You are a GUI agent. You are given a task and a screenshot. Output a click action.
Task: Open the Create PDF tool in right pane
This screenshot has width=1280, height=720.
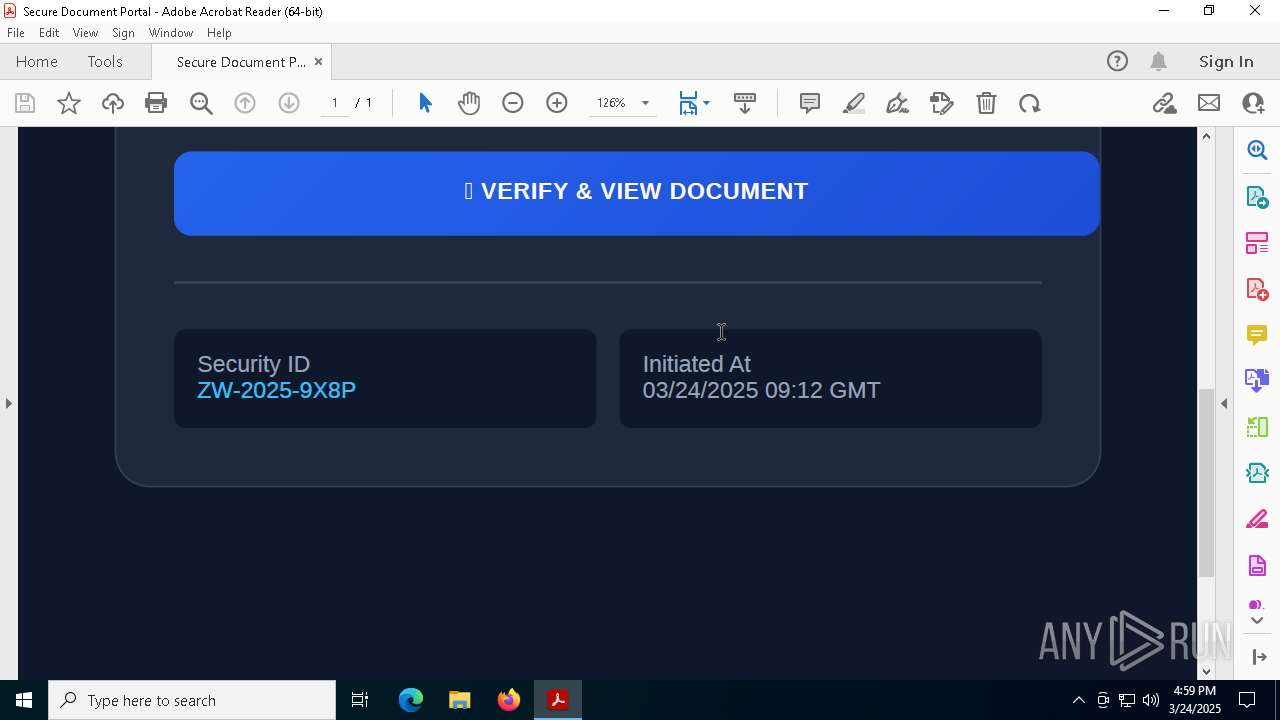1257,289
